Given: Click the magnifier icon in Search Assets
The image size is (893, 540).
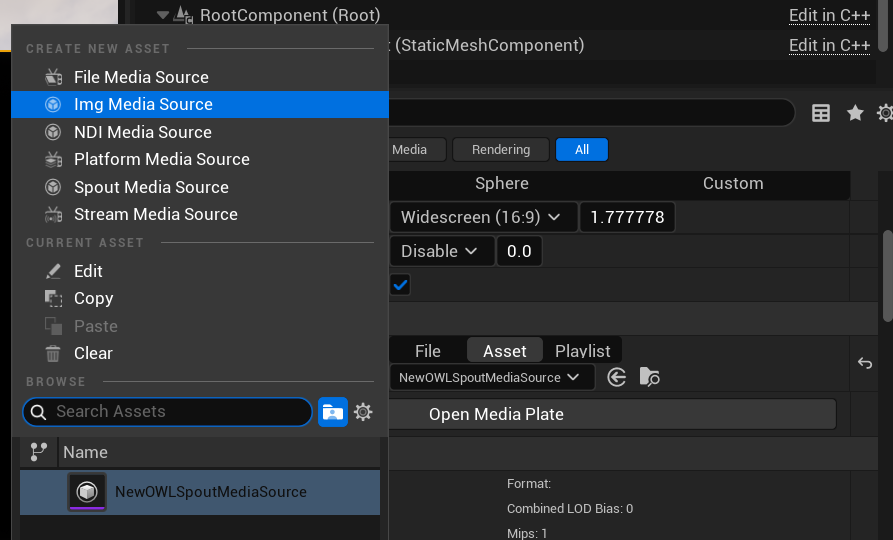Looking at the screenshot, I should coord(38,412).
